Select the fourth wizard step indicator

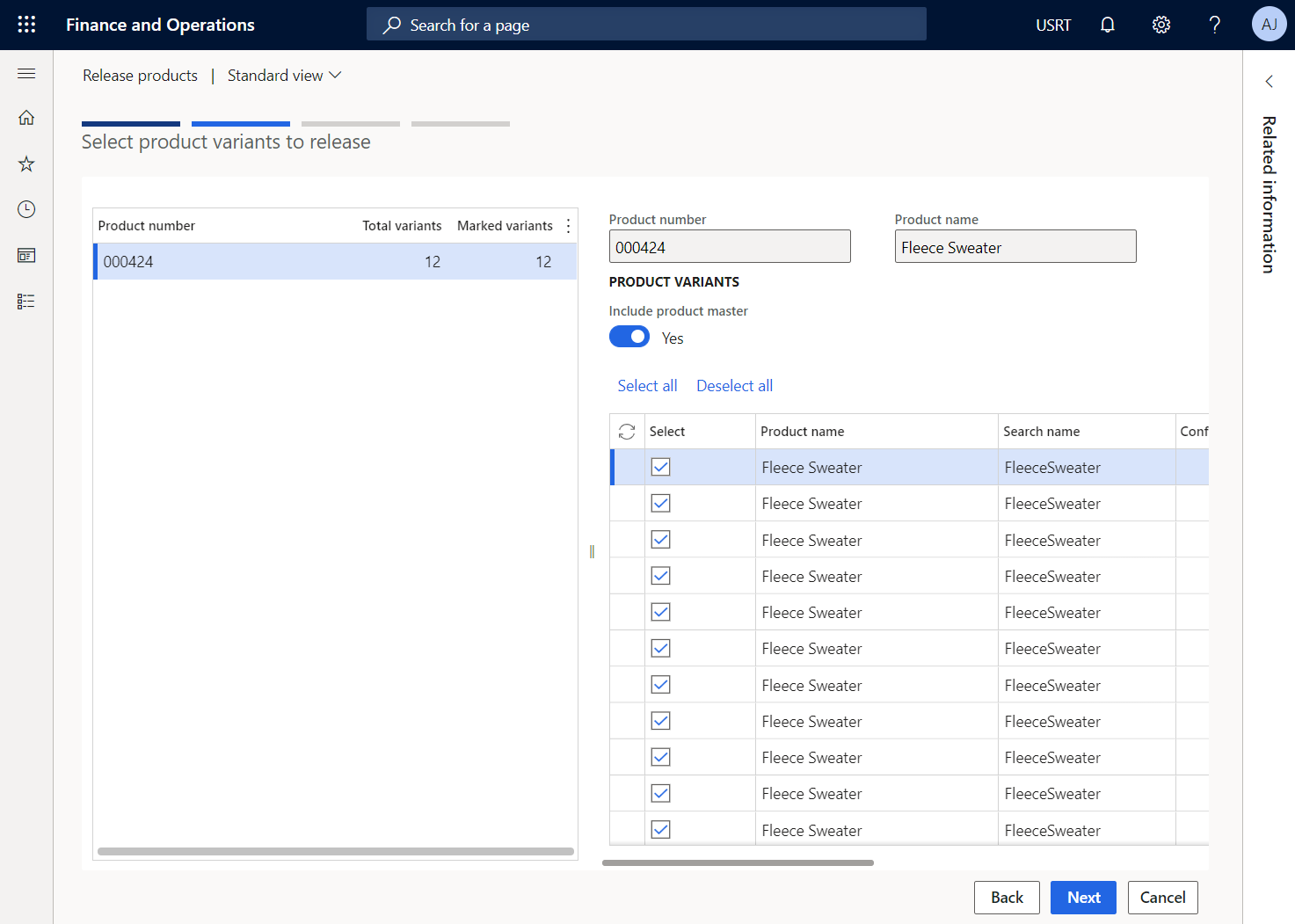pyautogui.click(x=461, y=124)
